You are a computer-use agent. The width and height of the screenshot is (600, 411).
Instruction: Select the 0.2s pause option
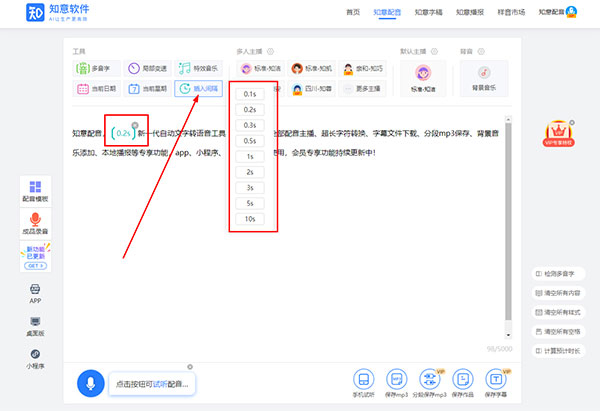[x=250, y=109]
